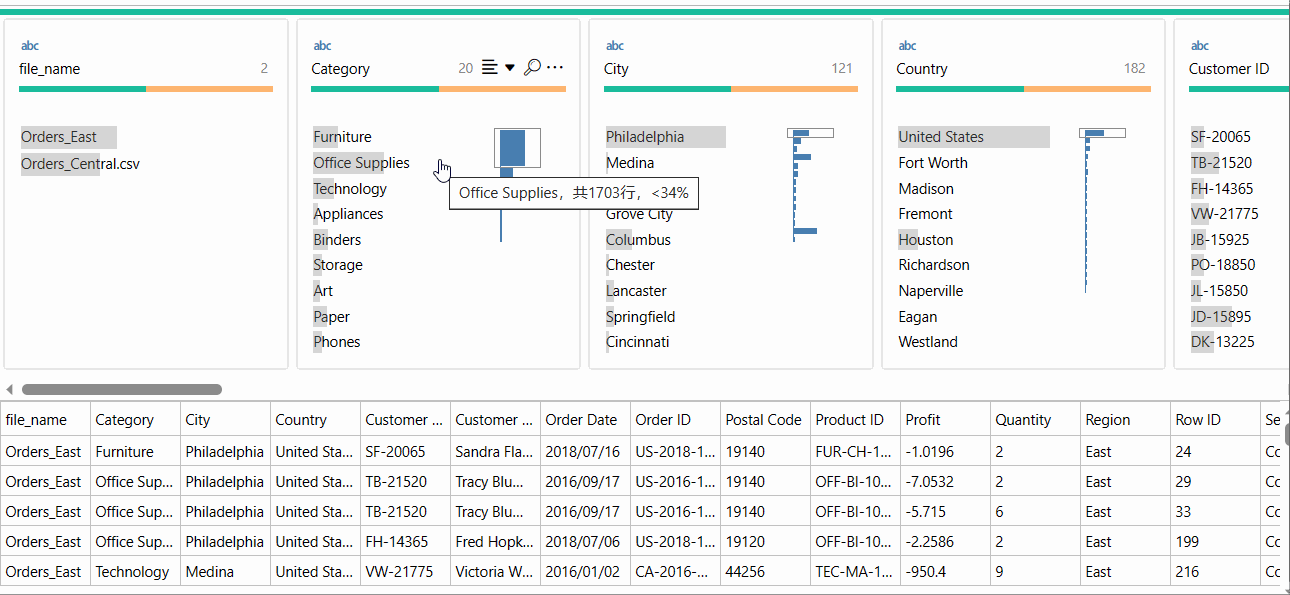Select Storage in the Category list

338,265
